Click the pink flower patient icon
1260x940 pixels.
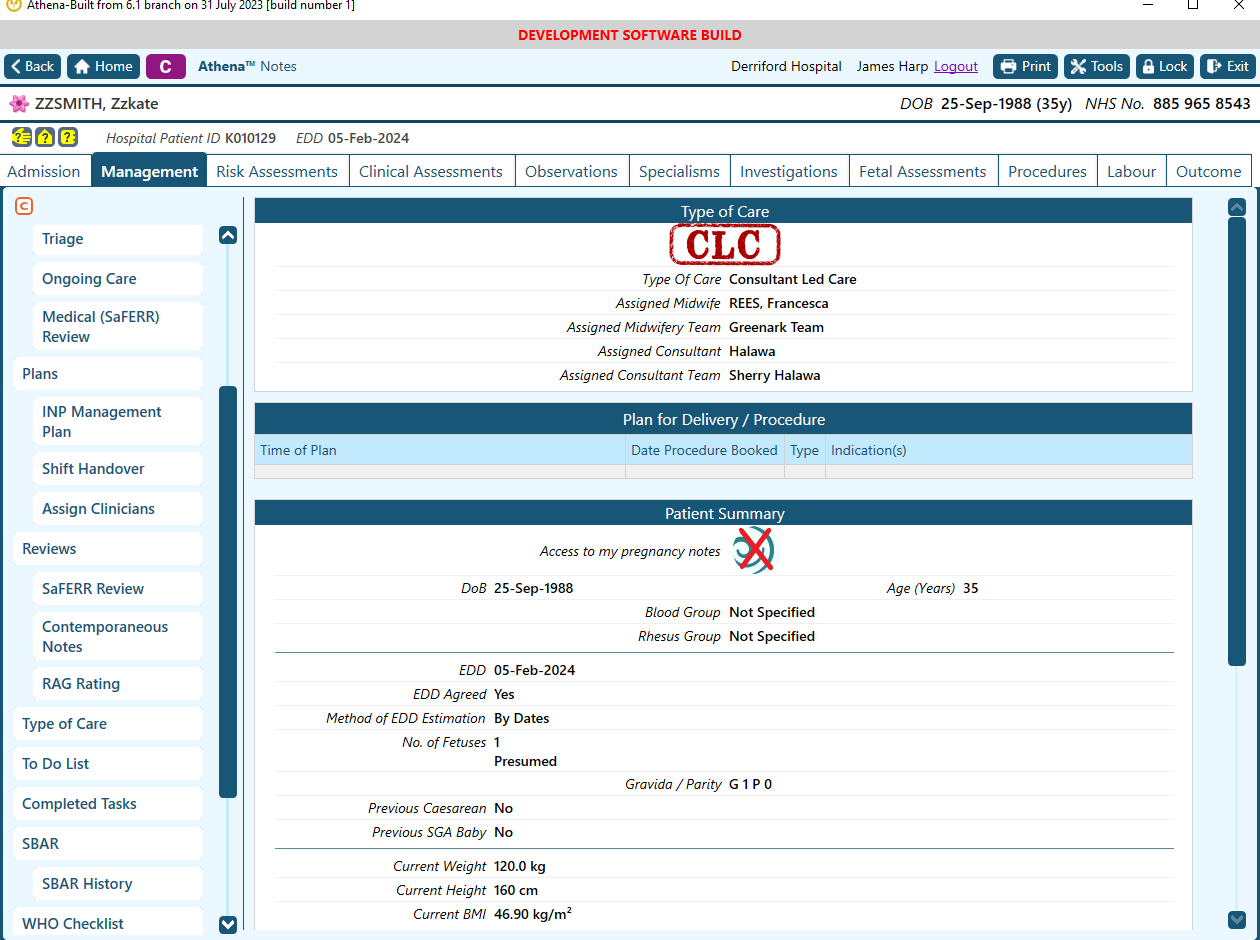coord(19,103)
